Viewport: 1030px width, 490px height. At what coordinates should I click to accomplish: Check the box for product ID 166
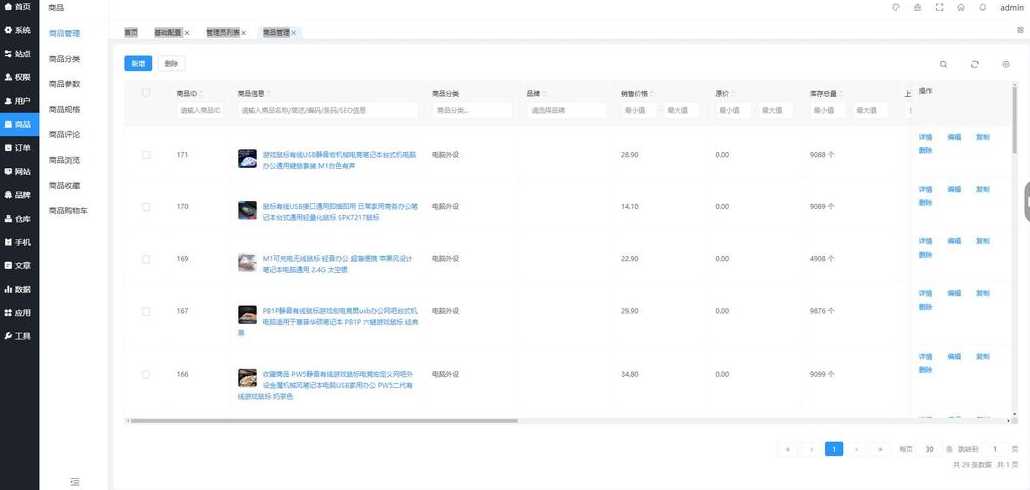146,374
